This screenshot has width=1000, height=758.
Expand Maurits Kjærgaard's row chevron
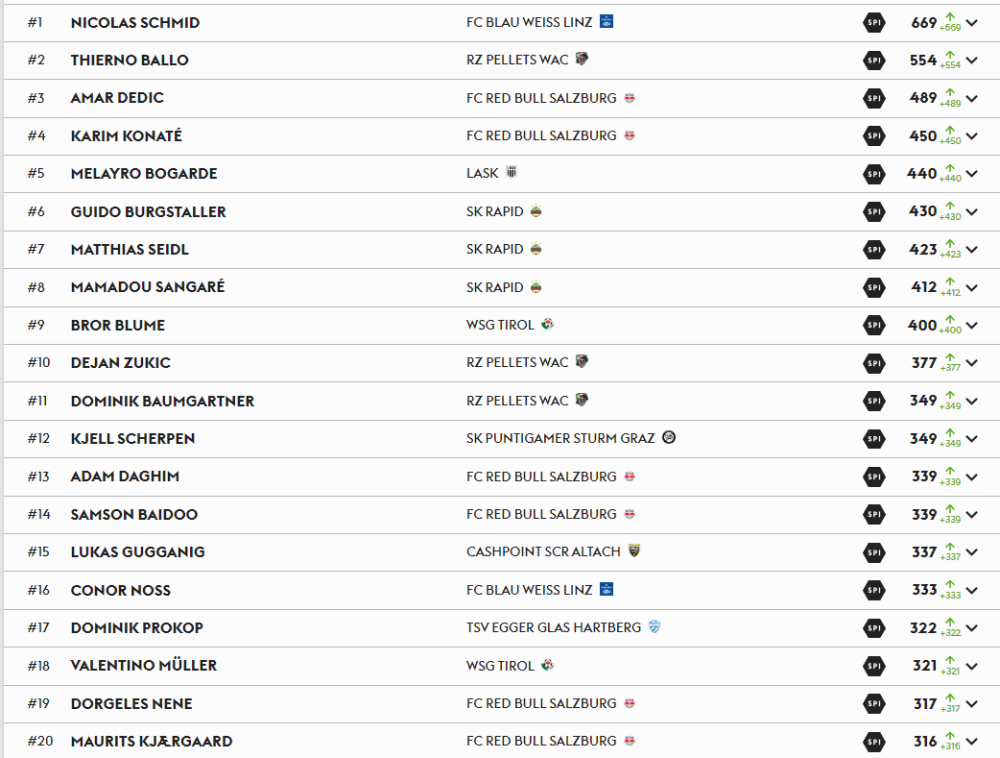pyautogui.click(x=971, y=742)
